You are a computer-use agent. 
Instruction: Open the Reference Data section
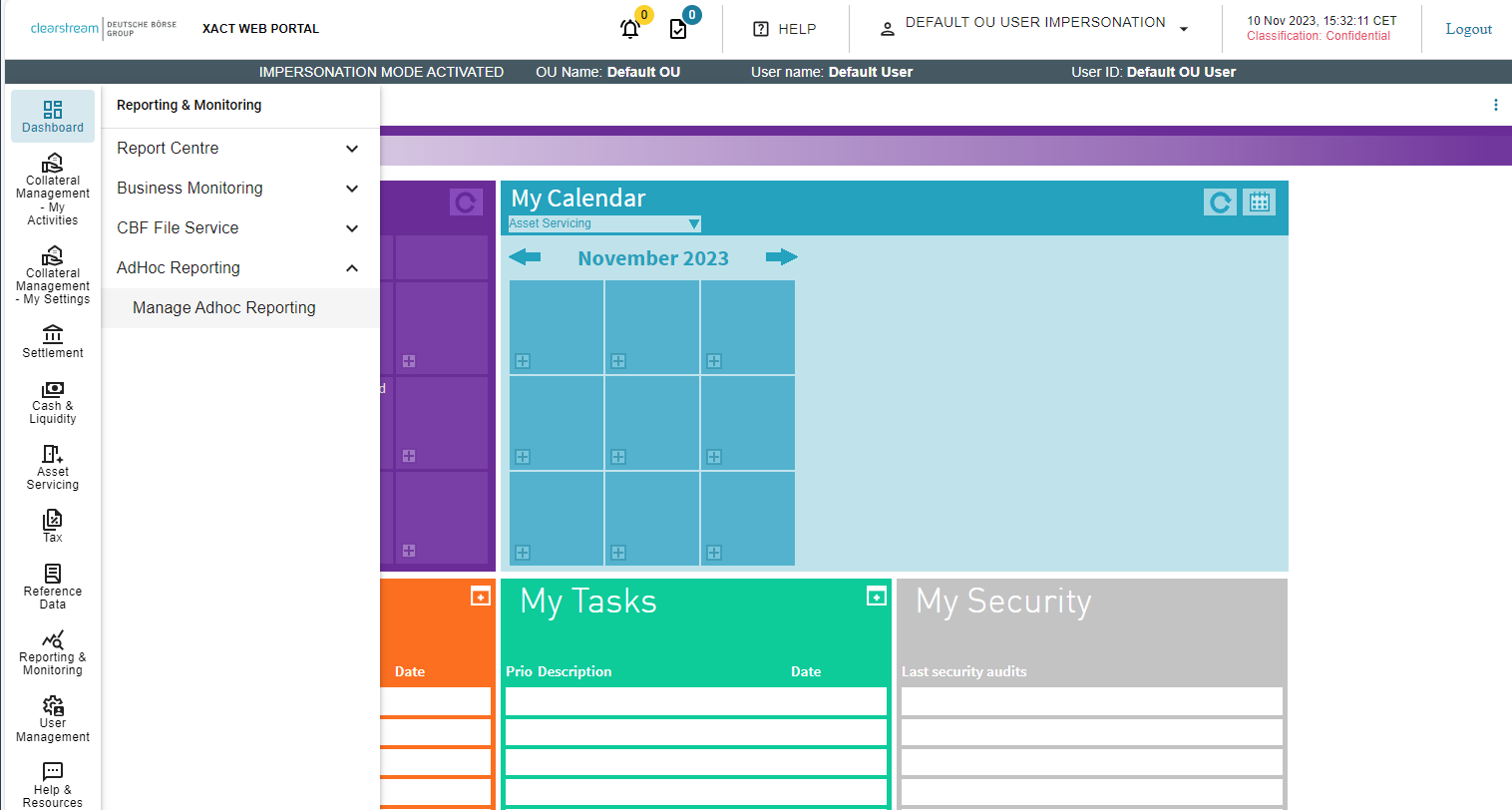tap(52, 587)
